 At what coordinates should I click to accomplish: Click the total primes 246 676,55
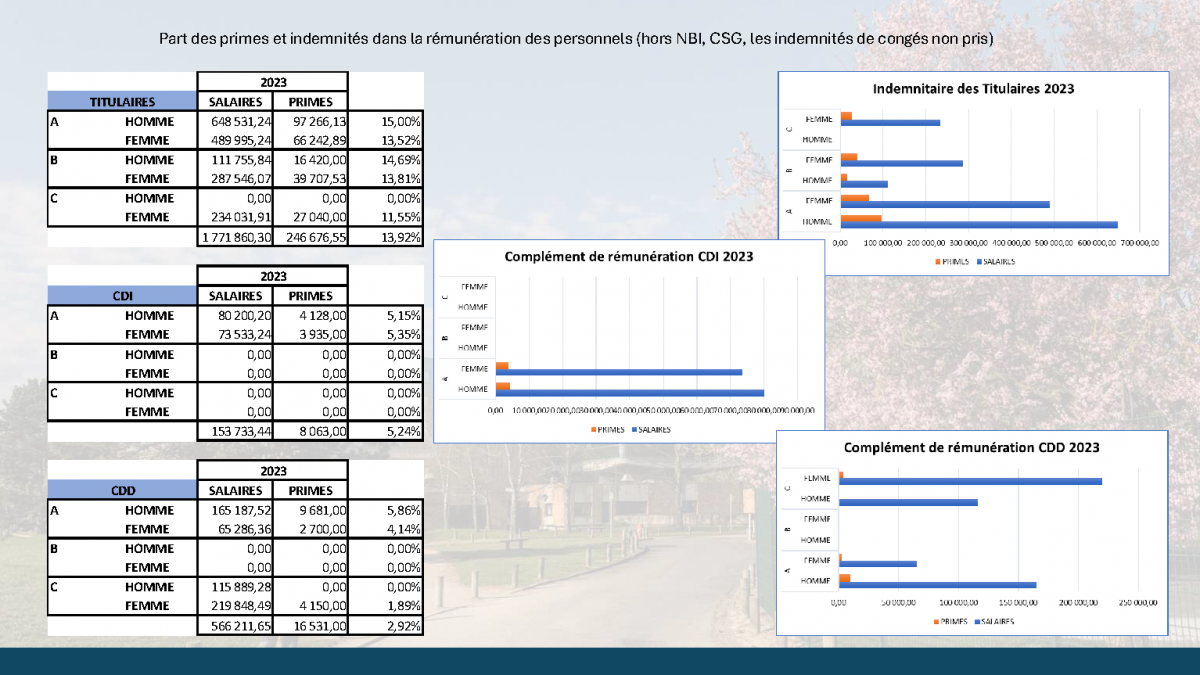click(316, 237)
